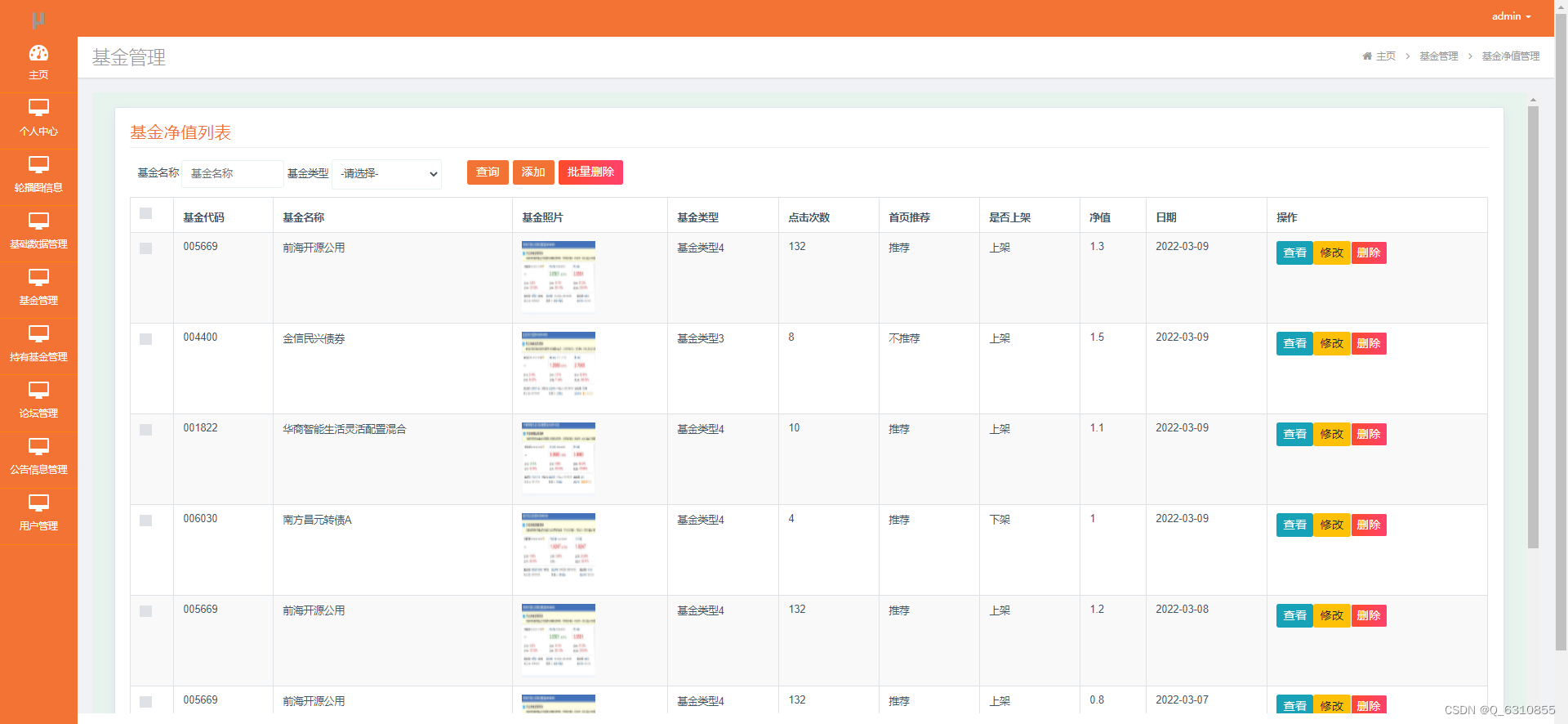Check the row for 005669 dated 2022-03-08

coord(146,611)
